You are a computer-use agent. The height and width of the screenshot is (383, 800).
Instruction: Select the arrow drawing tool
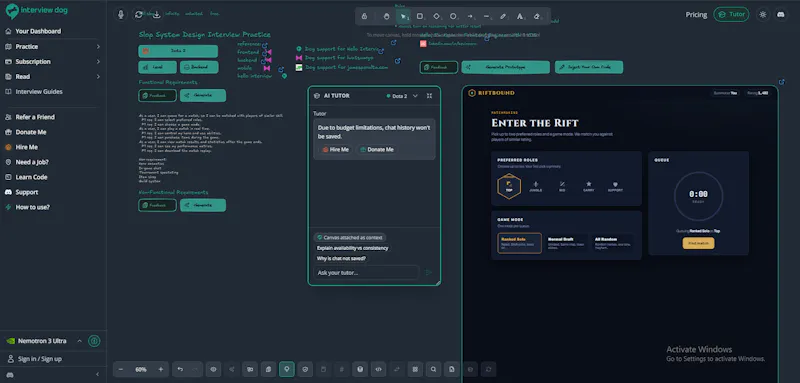coord(470,16)
